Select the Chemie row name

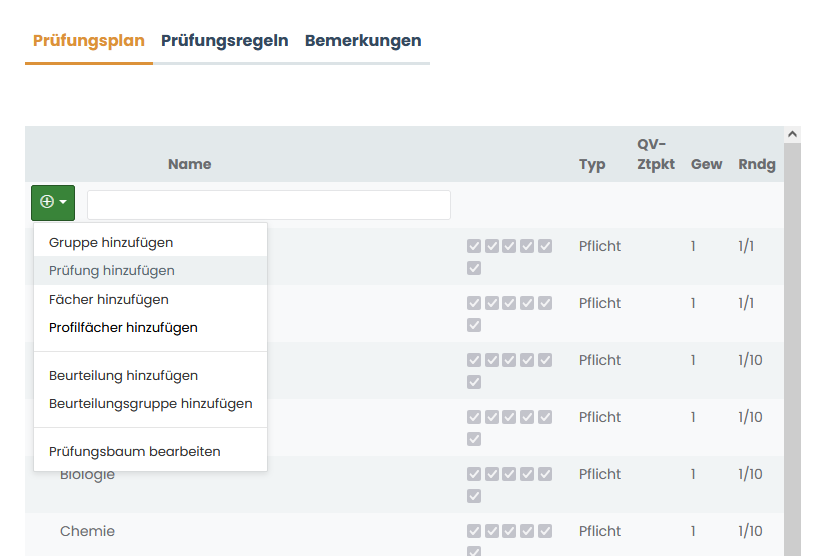(87, 531)
